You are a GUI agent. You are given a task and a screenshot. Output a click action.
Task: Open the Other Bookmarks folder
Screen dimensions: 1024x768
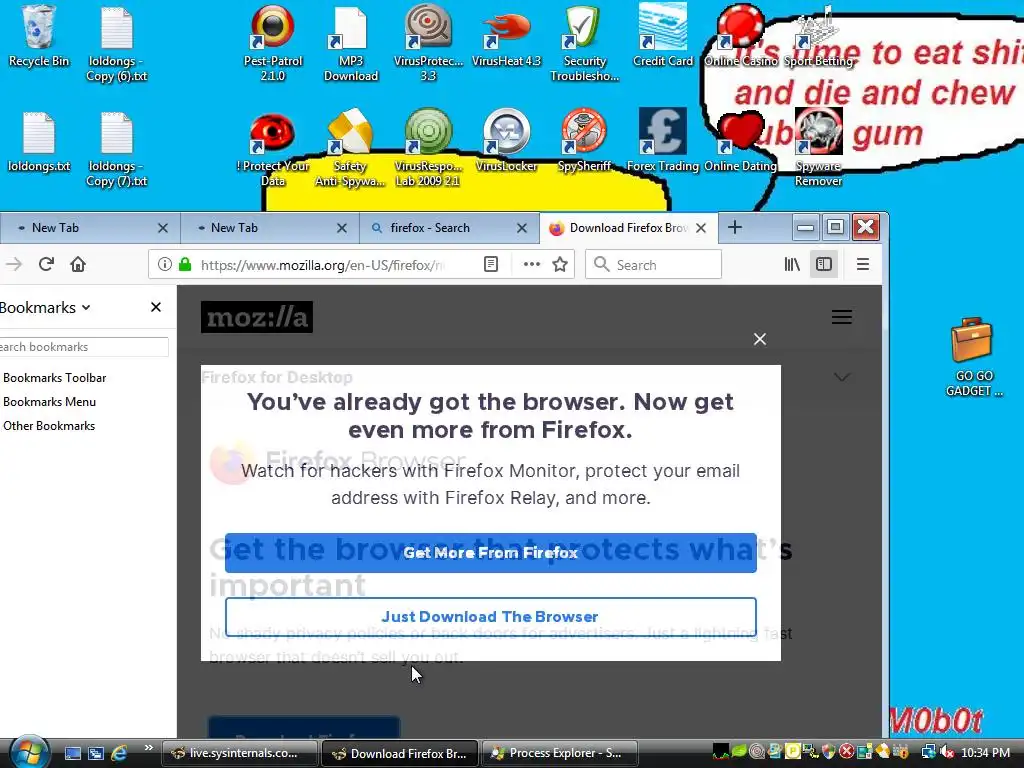click(49, 426)
